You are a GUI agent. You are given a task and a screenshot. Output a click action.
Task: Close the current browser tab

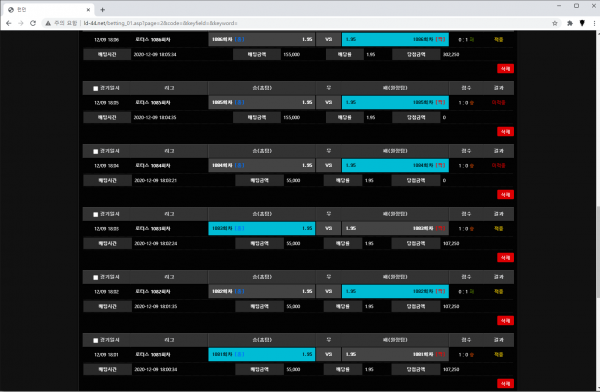click(88, 10)
